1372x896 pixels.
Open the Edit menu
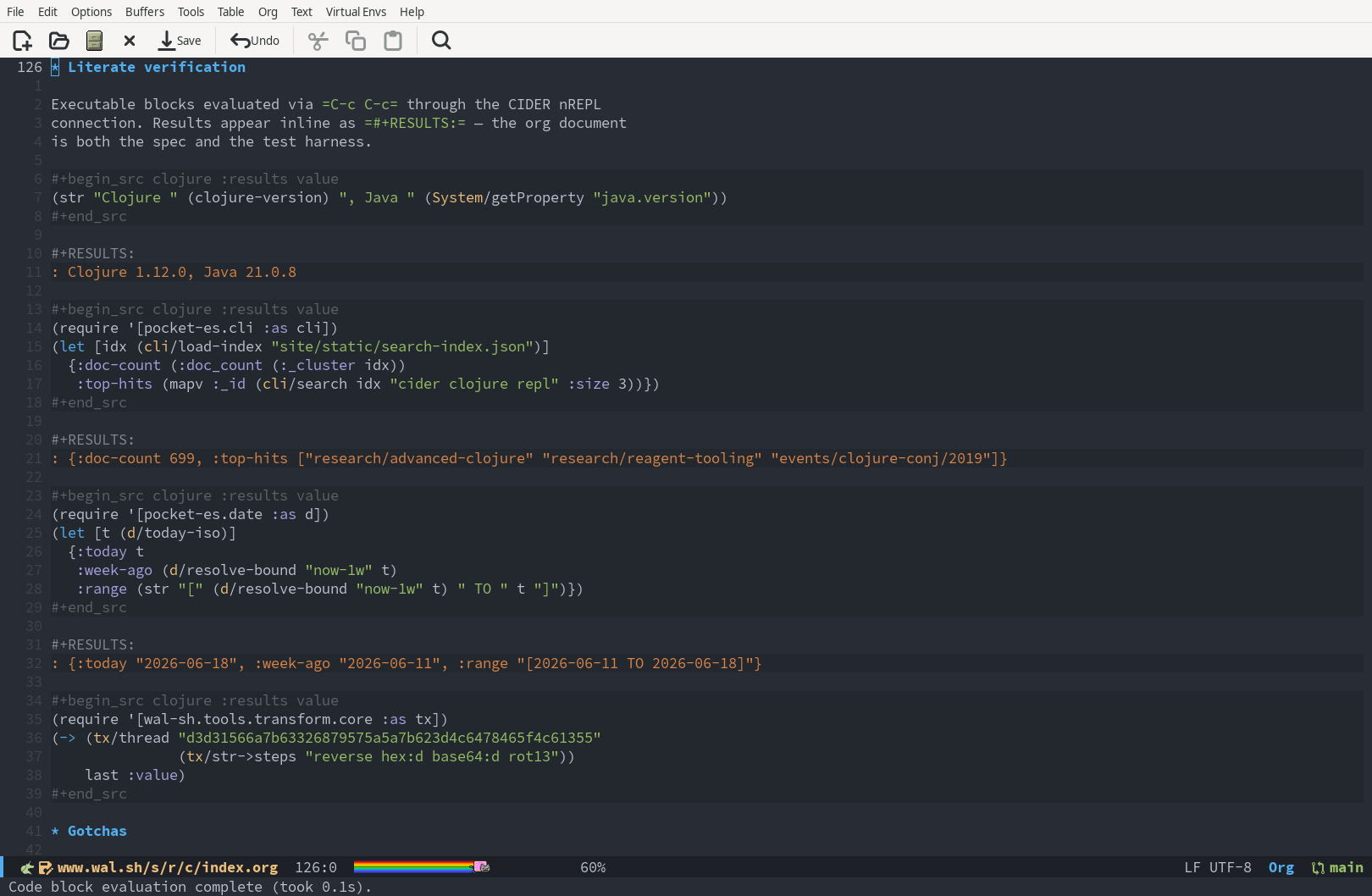48,12
